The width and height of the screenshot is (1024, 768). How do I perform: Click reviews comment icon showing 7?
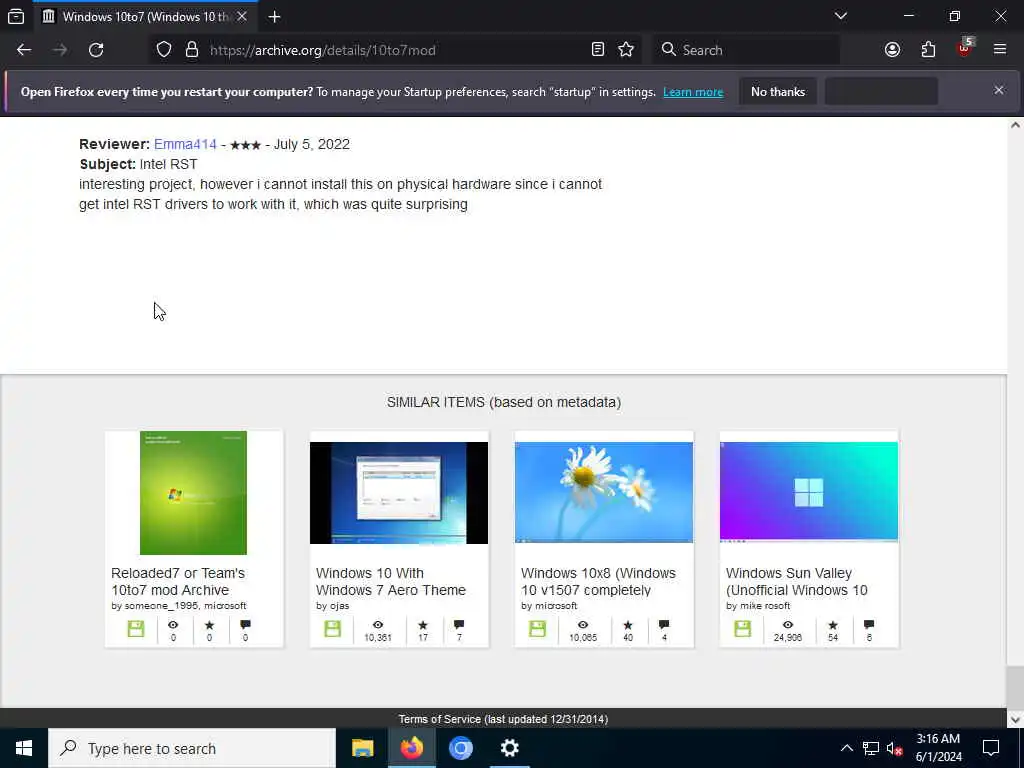tap(459, 625)
